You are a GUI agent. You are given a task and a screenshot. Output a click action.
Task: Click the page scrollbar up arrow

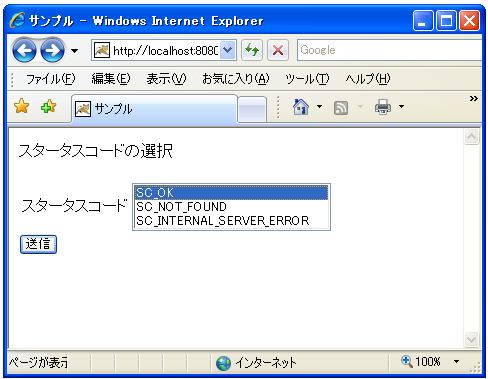pos(471,137)
